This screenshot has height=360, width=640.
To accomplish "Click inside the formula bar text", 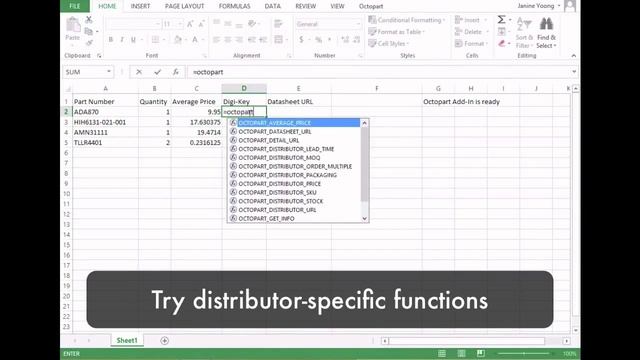I will pyautogui.click(x=209, y=72).
